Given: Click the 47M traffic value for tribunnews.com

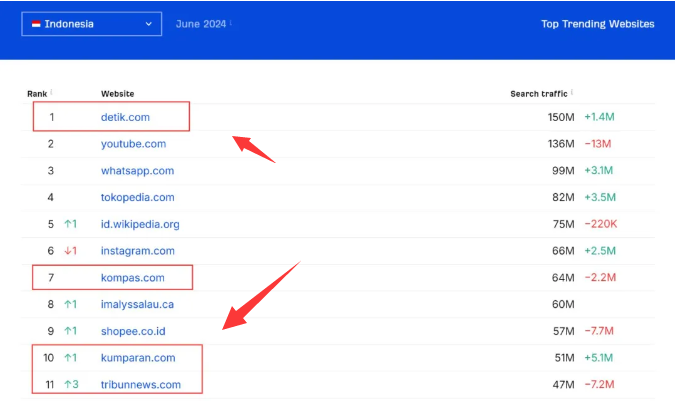Looking at the screenshot, I should pos(563,384).
